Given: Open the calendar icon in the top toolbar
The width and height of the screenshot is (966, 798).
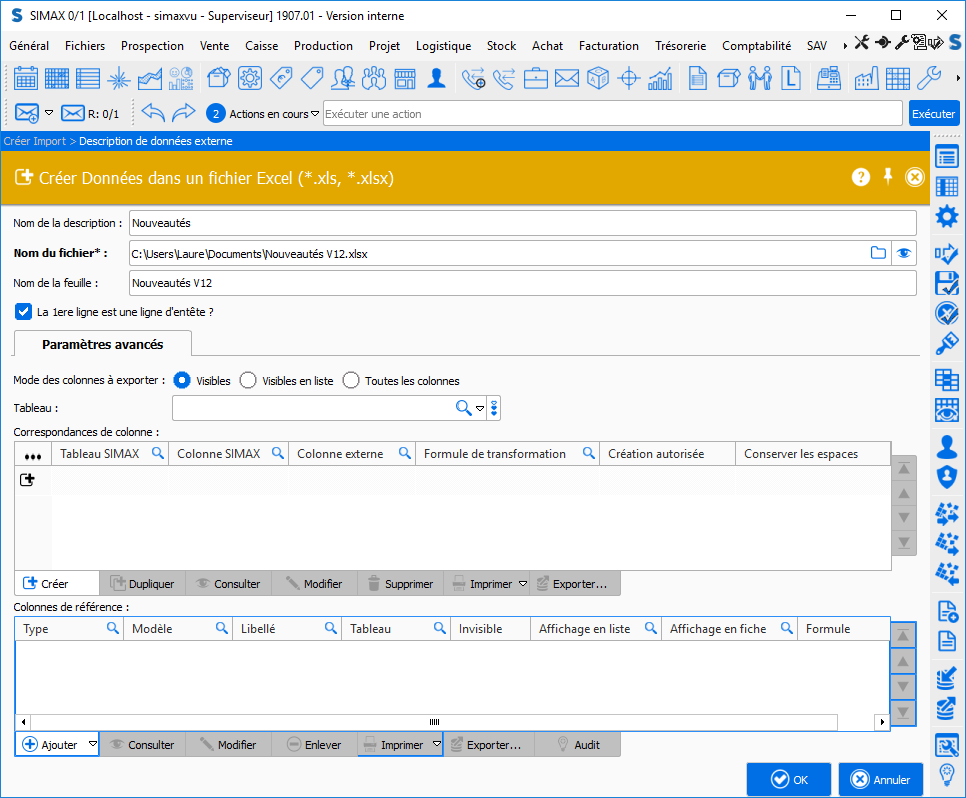Looking at the screenshot, I should pos(26,78).
